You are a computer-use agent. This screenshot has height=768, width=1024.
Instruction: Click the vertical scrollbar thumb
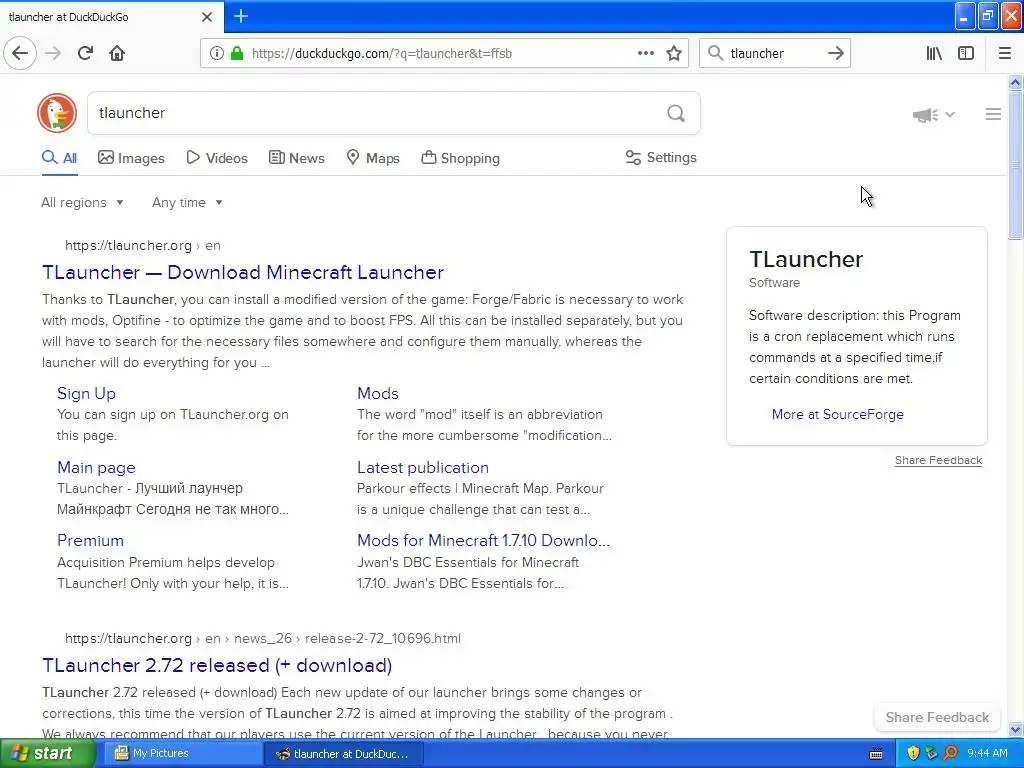[x=1015, y=166]
